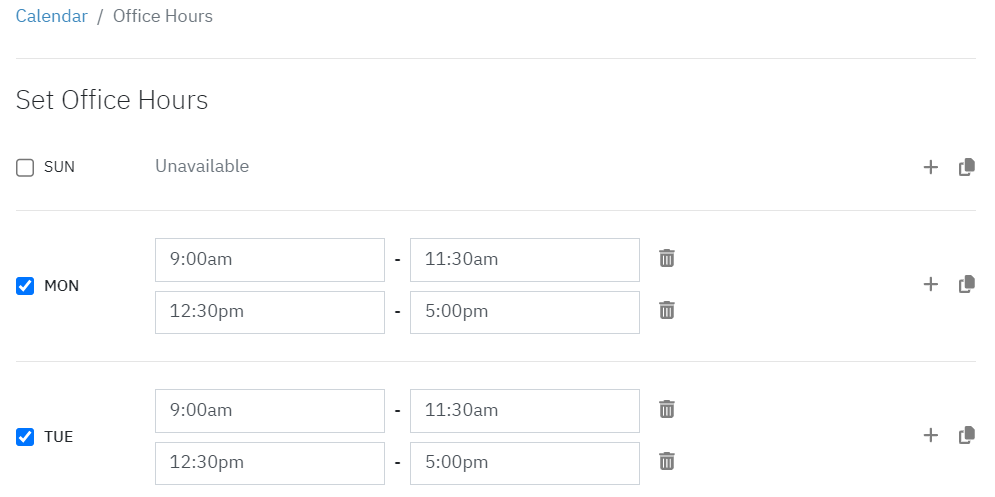Go to Calendar breadcrumb link
995x497 pixels.
point(51,16)
